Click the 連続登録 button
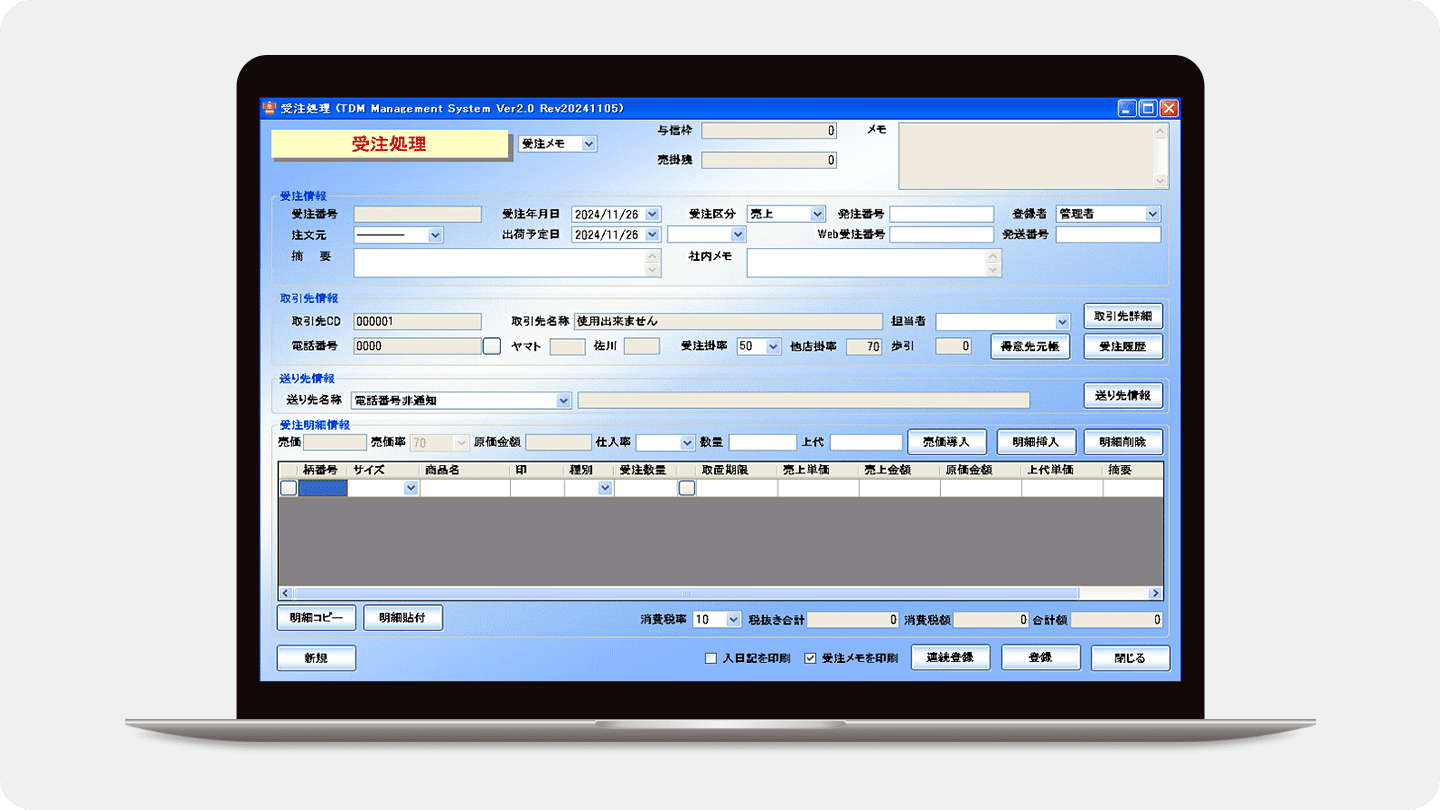The height and width of the screenshot is (810, 1440). [951, 657]
